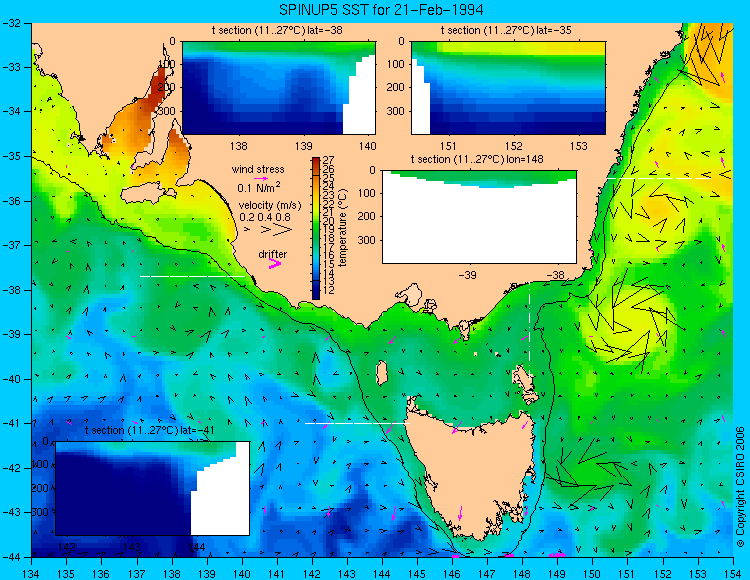Click the 'temperature (°C)' colorbar label
The height and width of the screenshot is (580, 750).
point(342,228)
